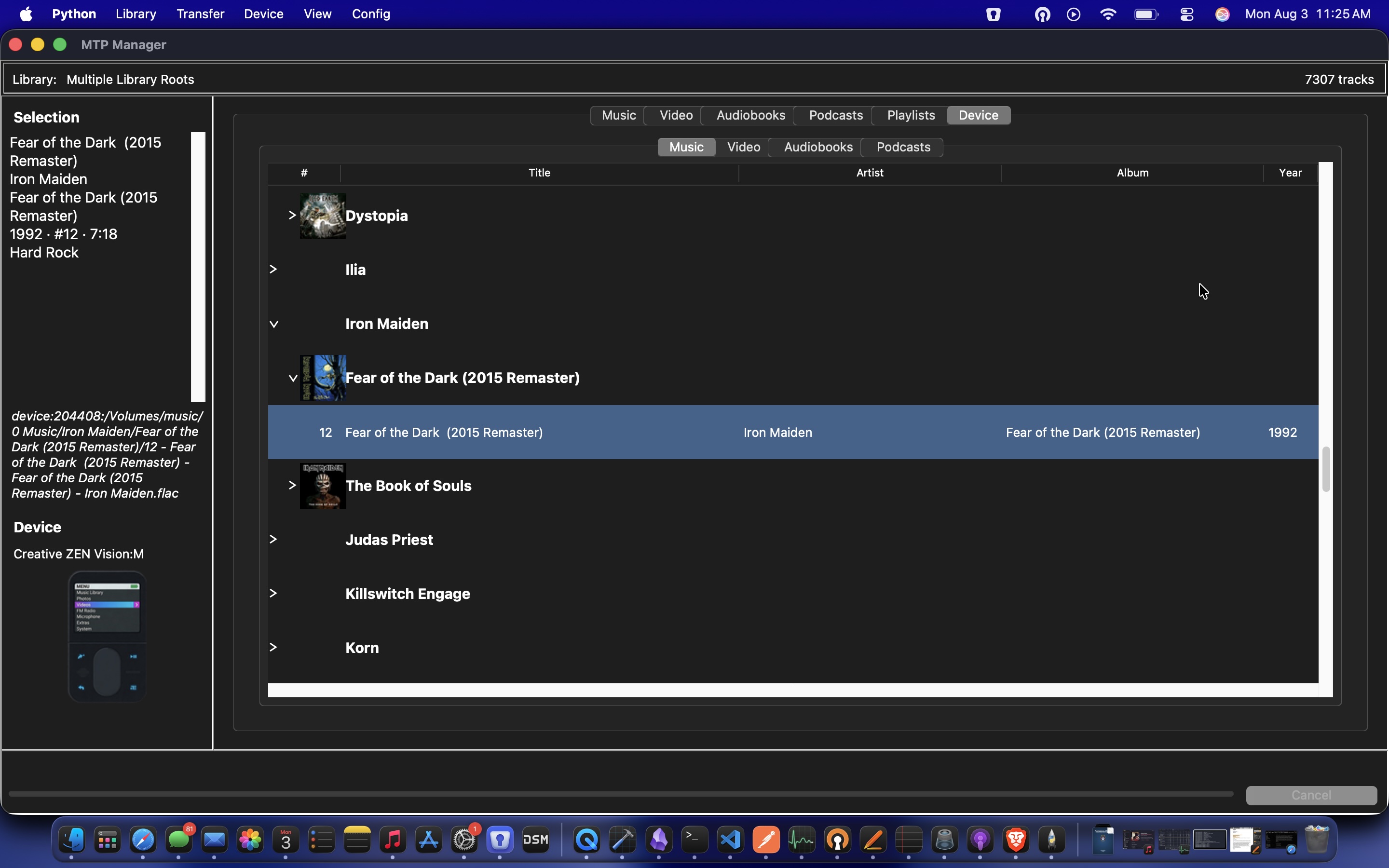1389x868 pixels.
Task: Open Messages from the dock
Action: click(179, 841)
